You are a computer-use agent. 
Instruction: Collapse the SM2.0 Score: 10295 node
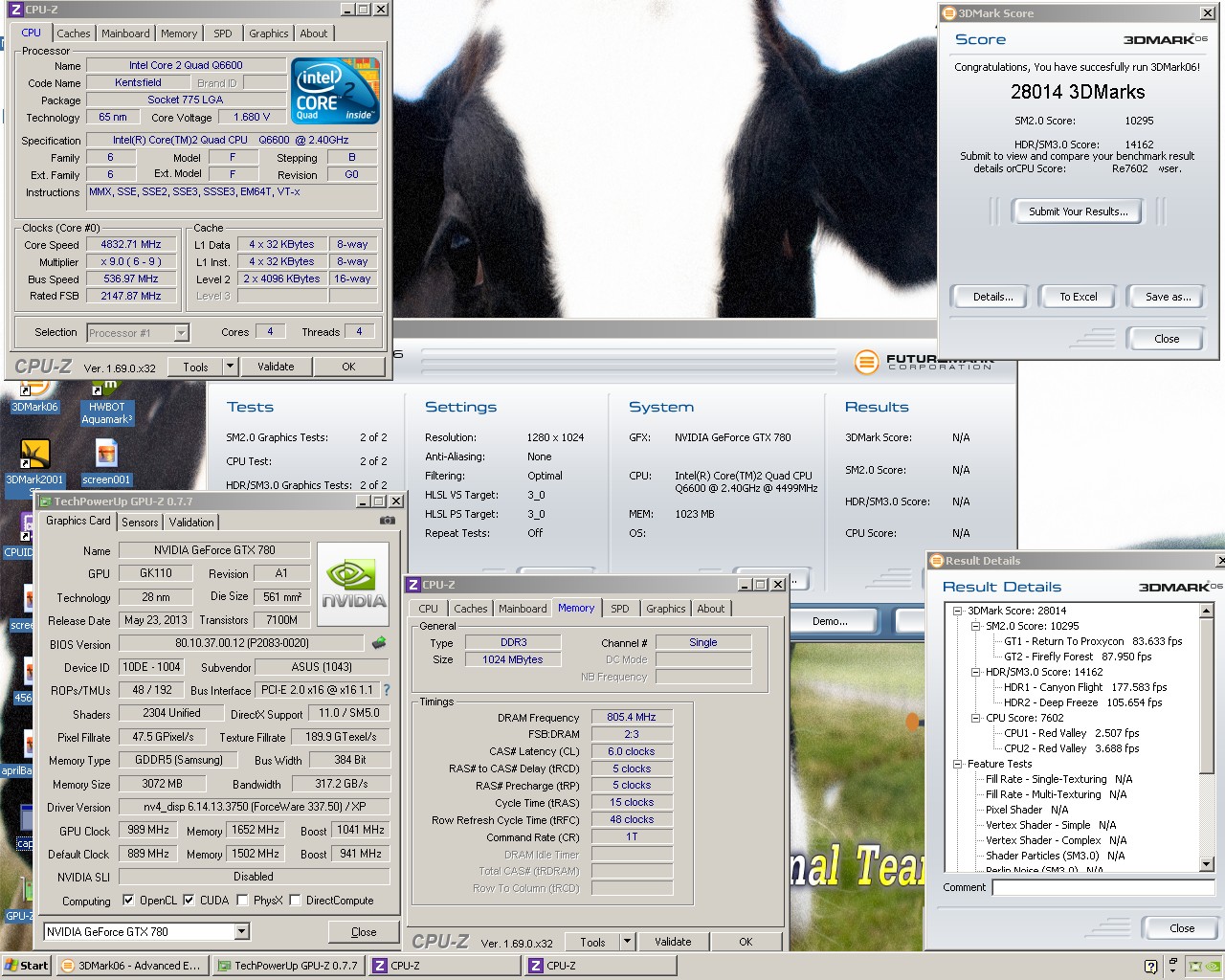[976, 626]
